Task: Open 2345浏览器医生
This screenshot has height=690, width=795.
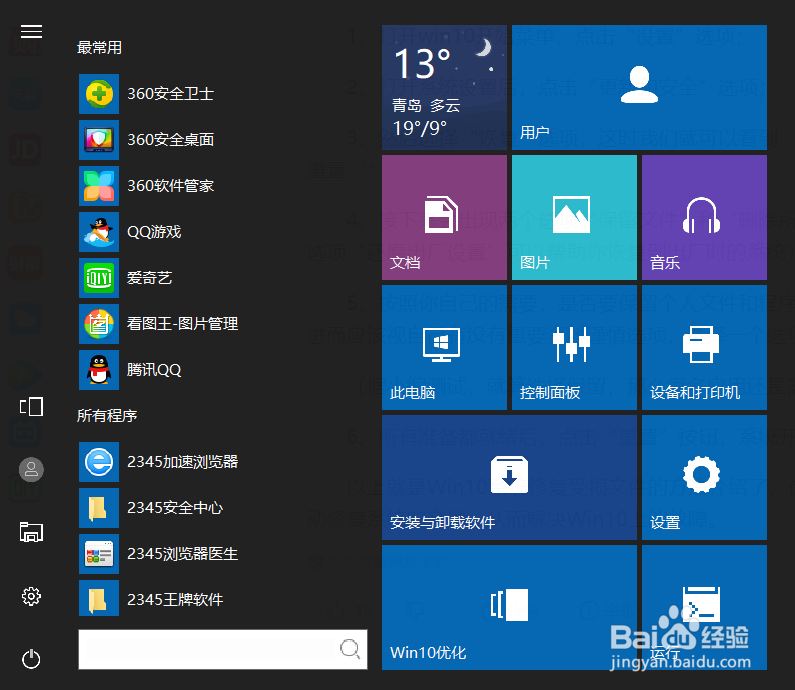Action: point(159,554)
